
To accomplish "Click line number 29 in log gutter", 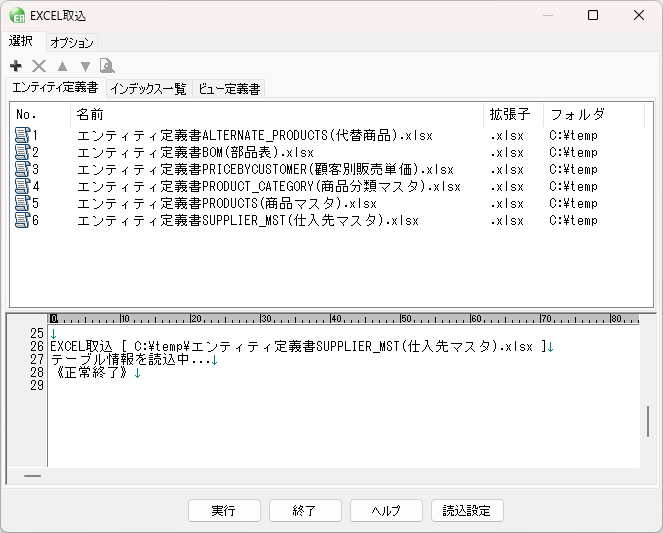I will tap(37, 385).
